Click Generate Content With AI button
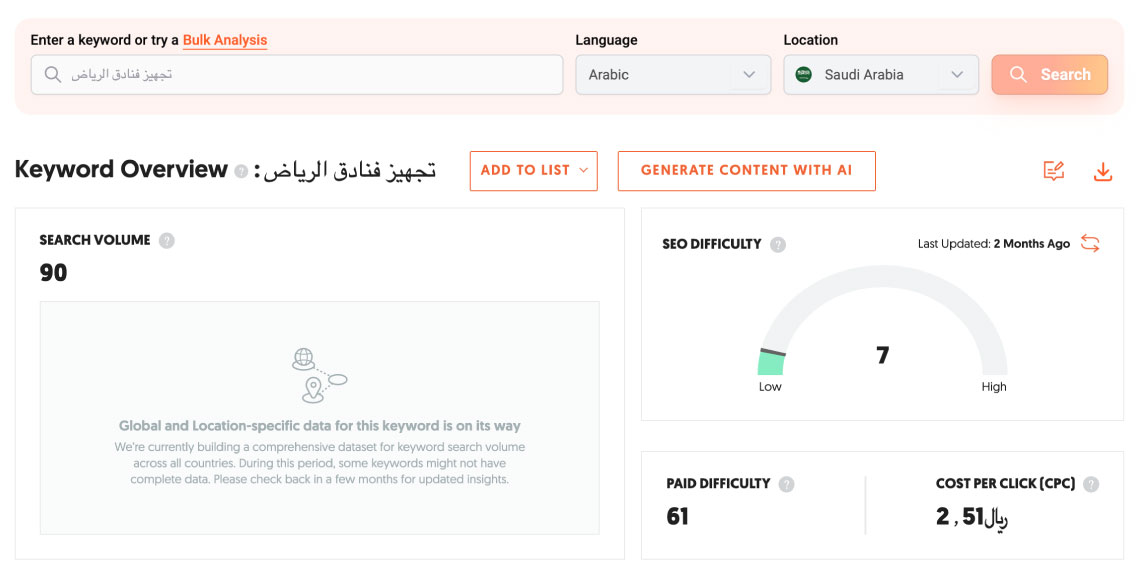This screenshot has height=578, width=1137. point(746,171)
